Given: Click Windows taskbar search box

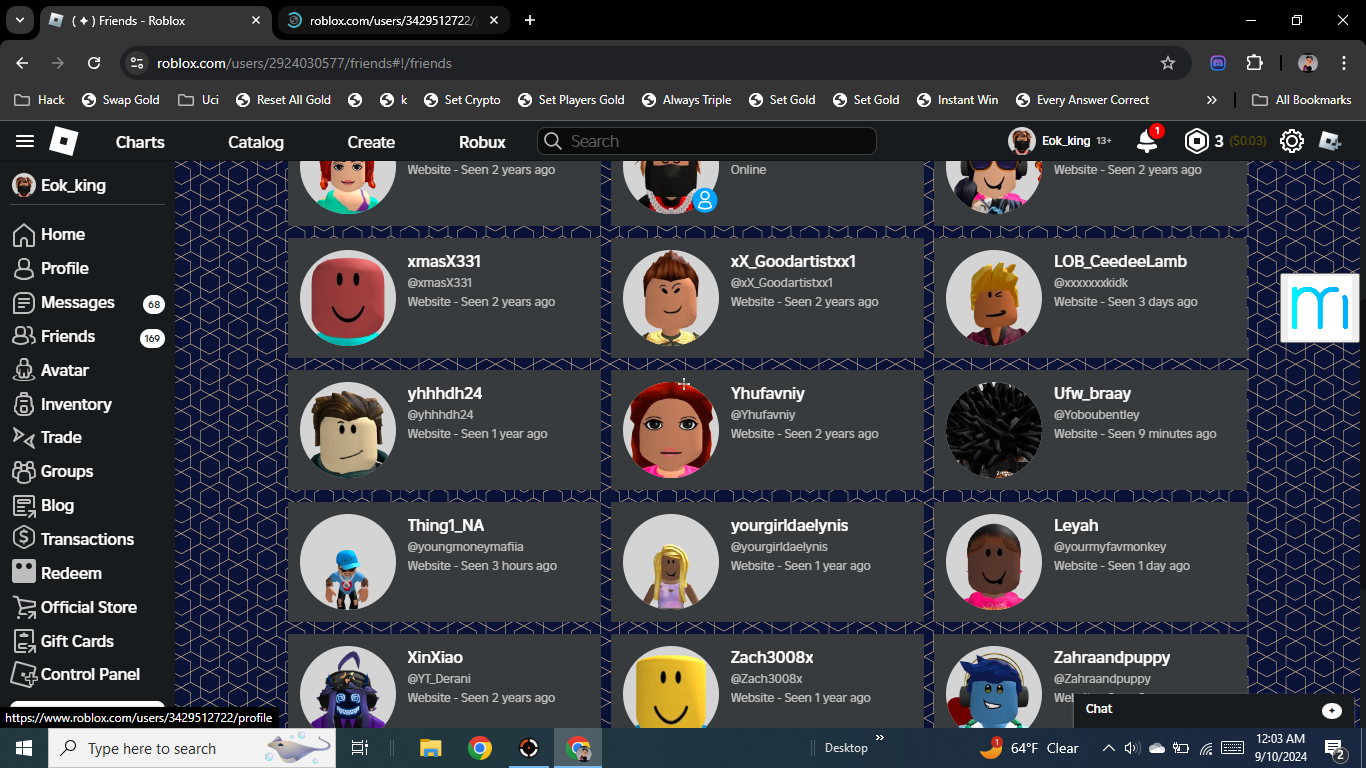Looking at the screenshot, I should [194, 748].
